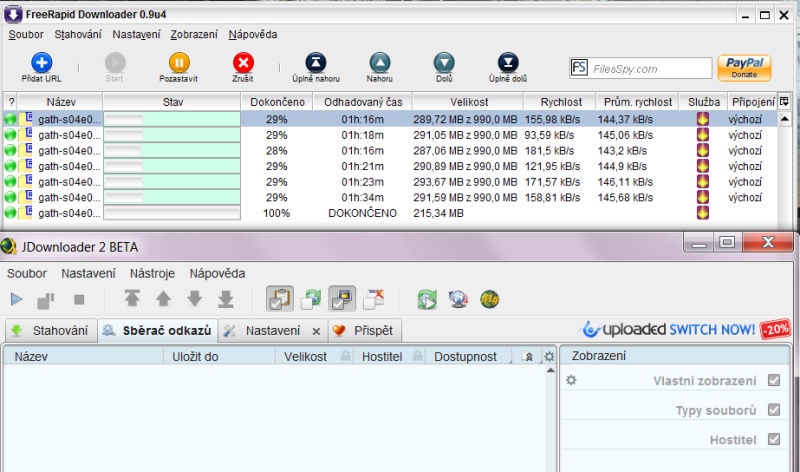Click JDownloader move down arrow icon
The image size is (800, 472).
click(x=194, y=299)
